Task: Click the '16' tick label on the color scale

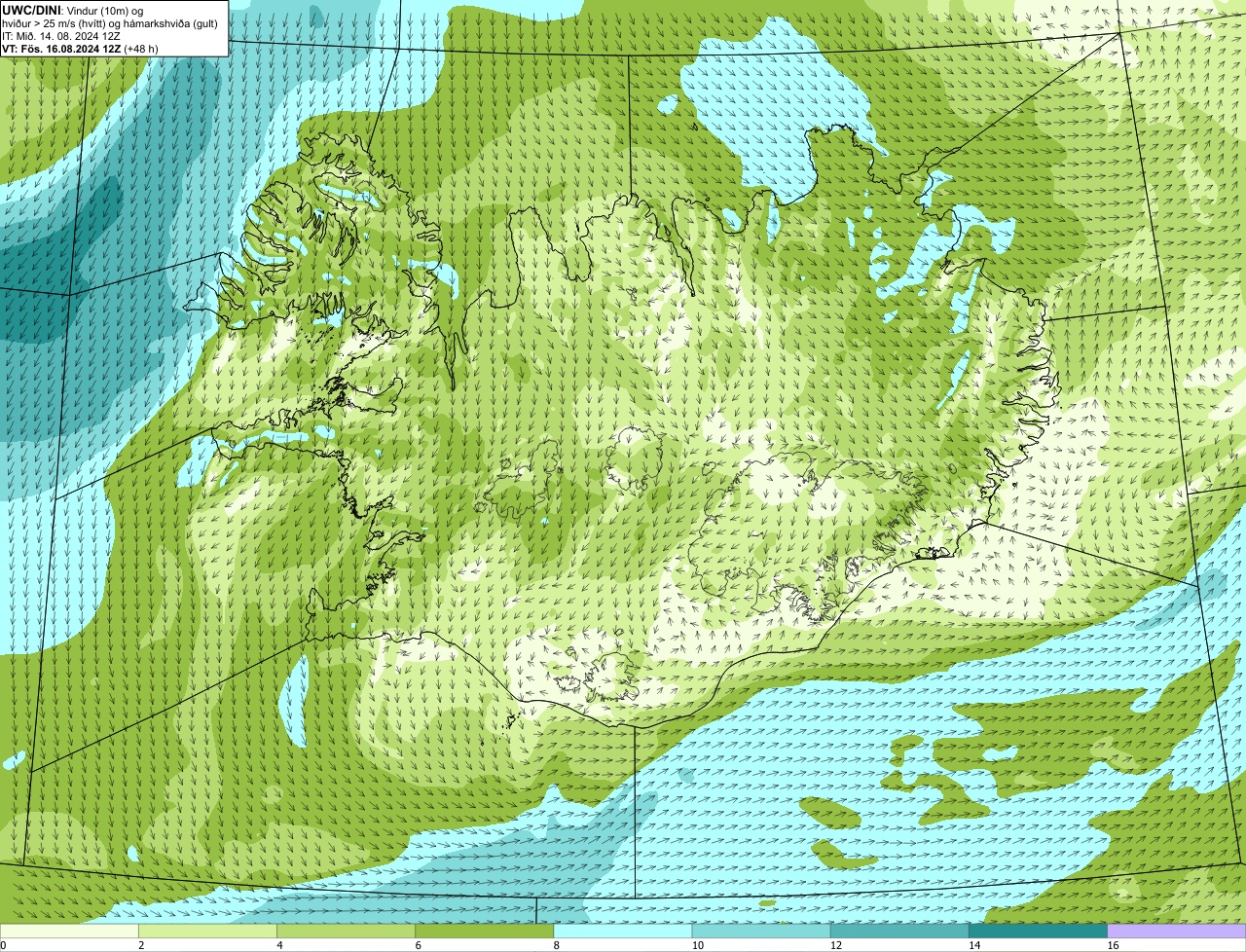Action: (1113, 945)
